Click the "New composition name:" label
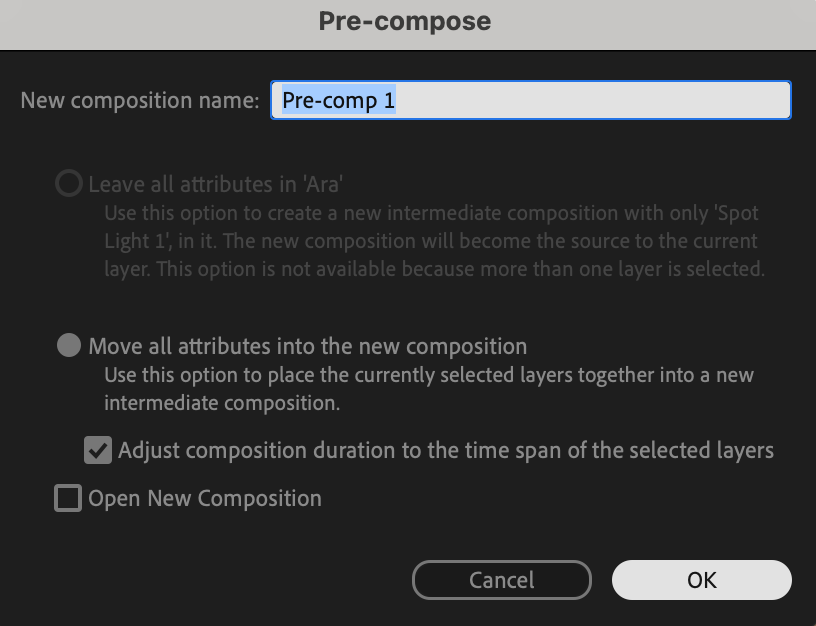This screenshot has width=816, height=626. click(x=140, y=101)
